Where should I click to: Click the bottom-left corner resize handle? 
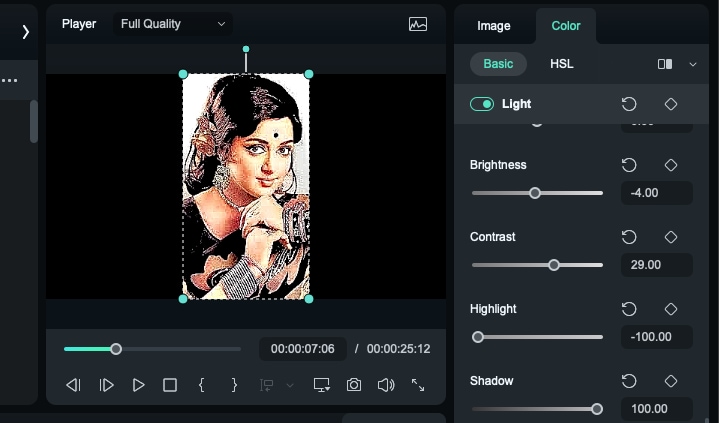point(183,299)
